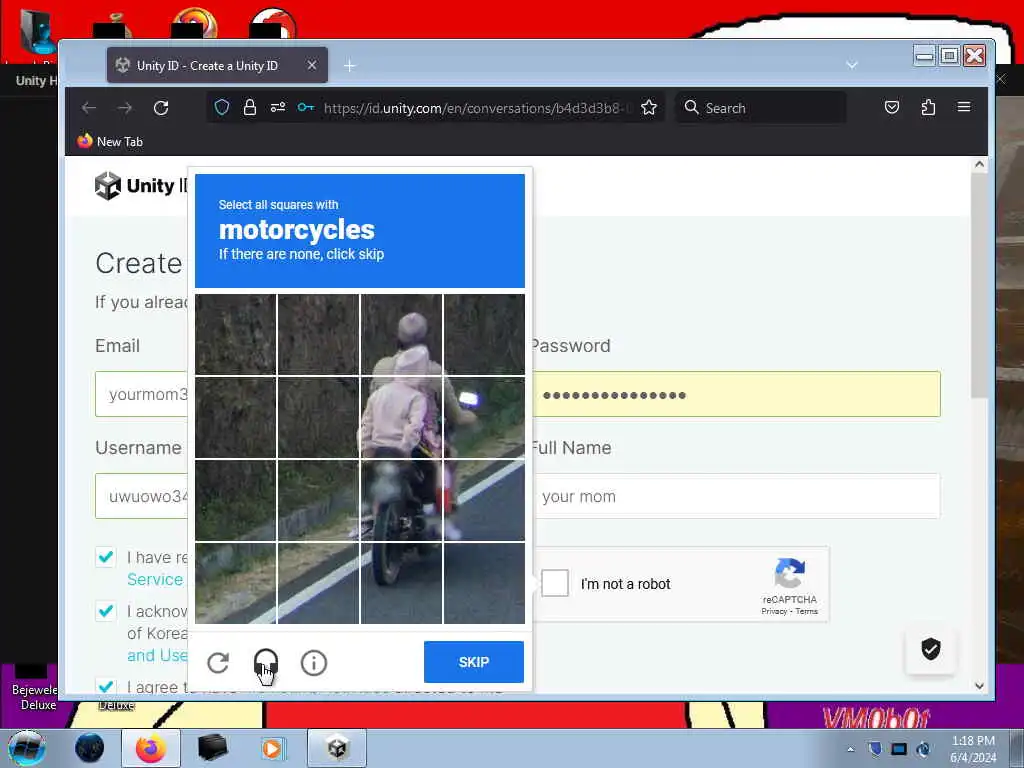The height and width of the screenshot is (768, 1024).
Task: Uncheck the I have read terms checkbox
Action: [x=106, y=557]
